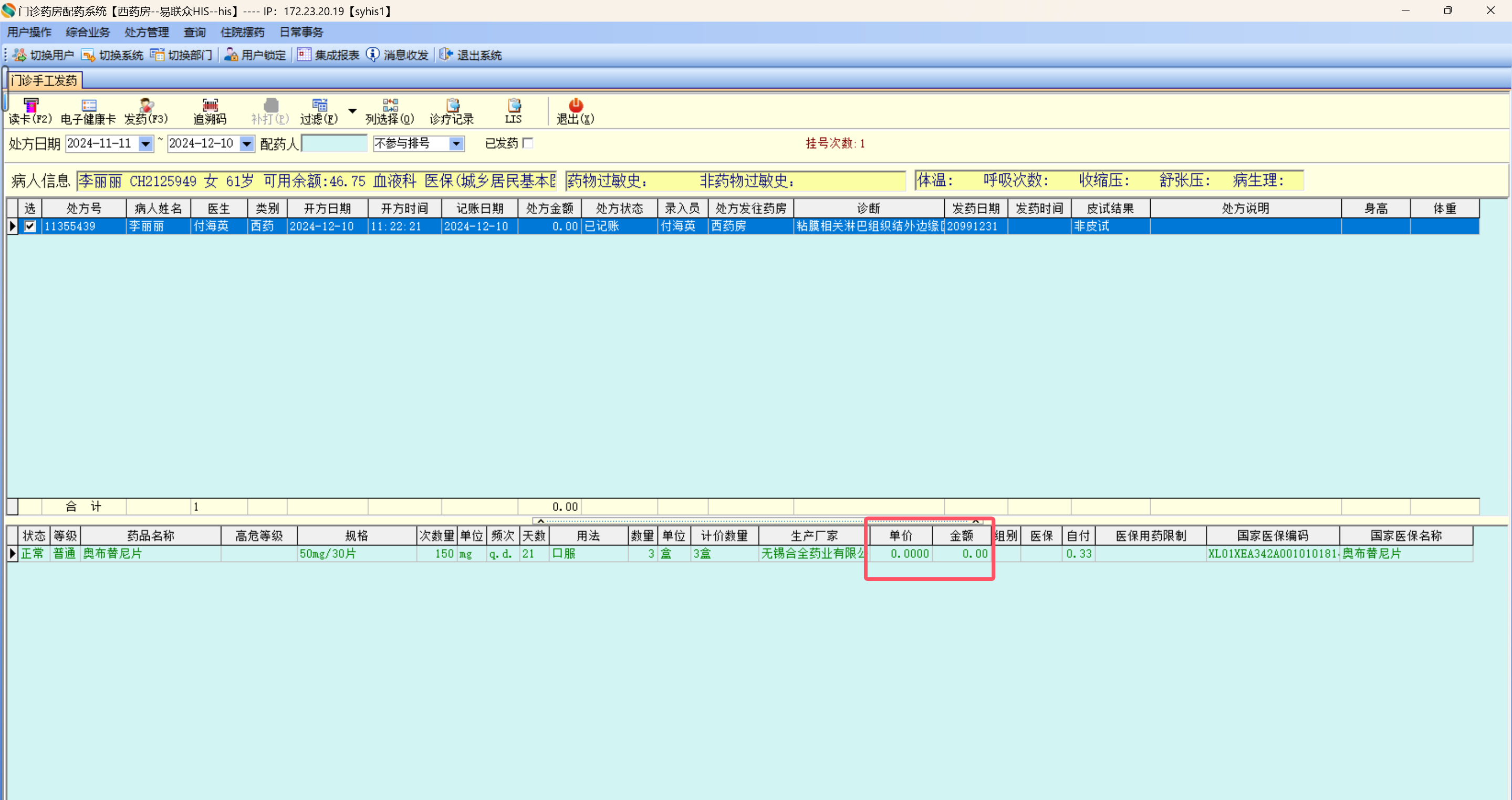Expand the end date 2024-12-10 dropdown
Image resolution: width=1512 pixels, height=800 pixels.
pos(247,144)
